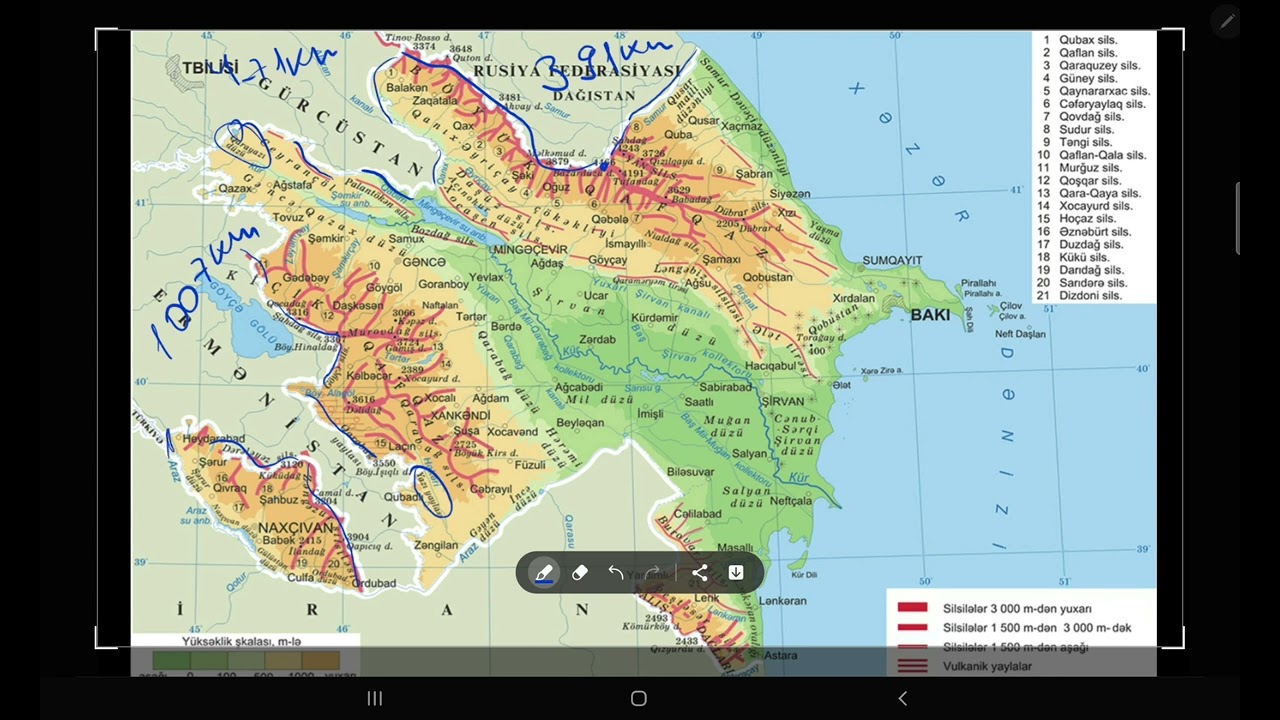Click red swatch 'Silsilələr 3 000 m-dən yuxarı'
The image size is (1280, 720).
click(912, 608)
